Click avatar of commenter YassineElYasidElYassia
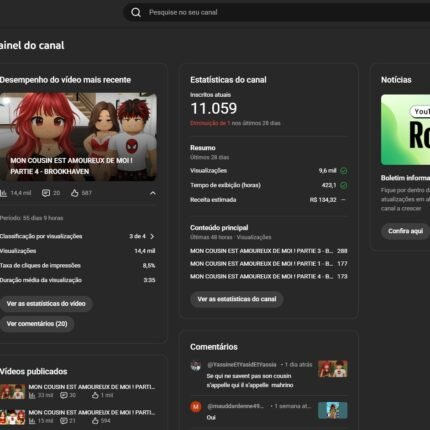This screenshot has width=430, height=430. (x=196, y=366)
